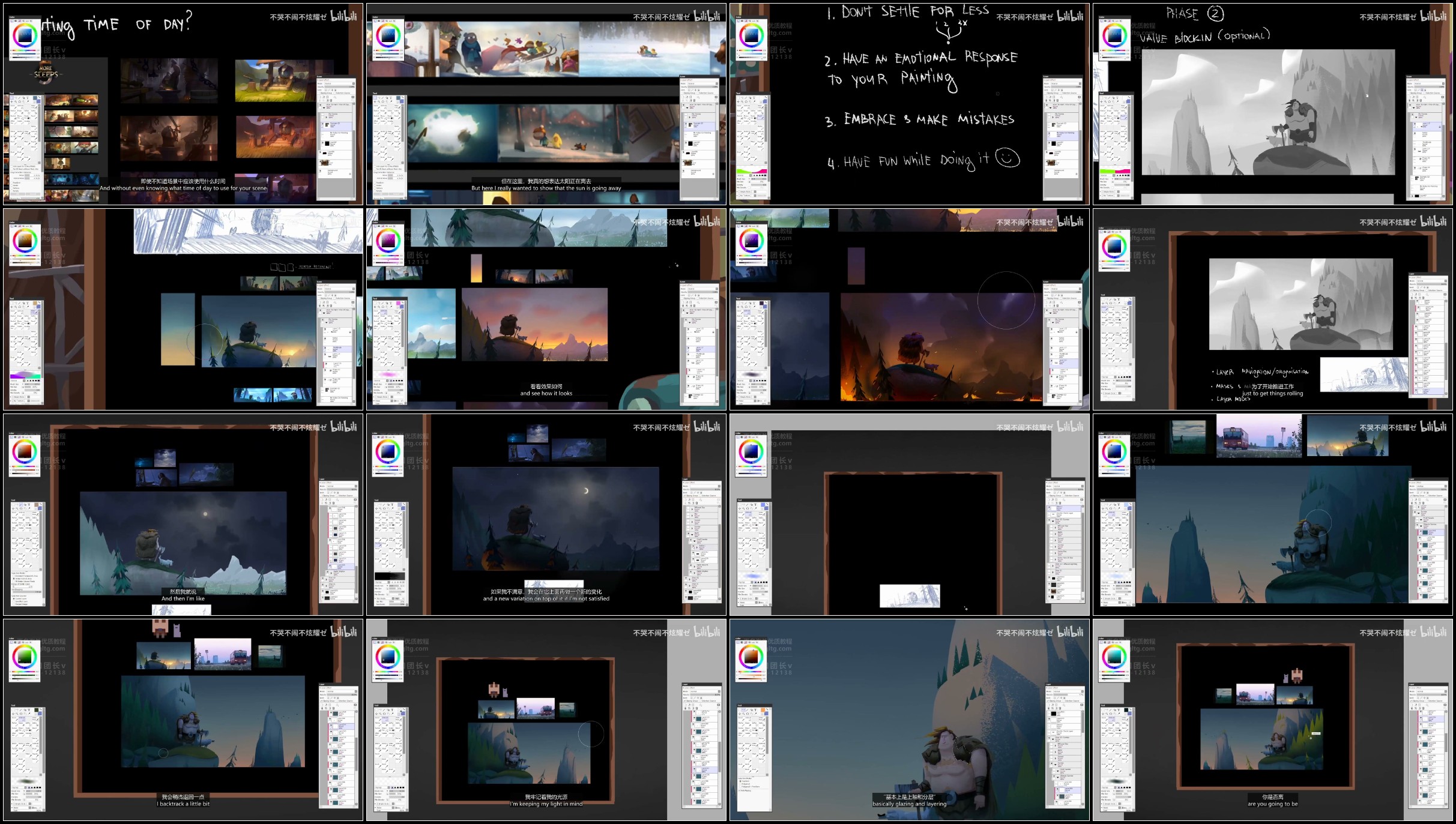Open layer Mode dropdown in "TIME OF DAY?" frame
Image resolution: width=1456 pixels, height=824 pixels.
340,83
